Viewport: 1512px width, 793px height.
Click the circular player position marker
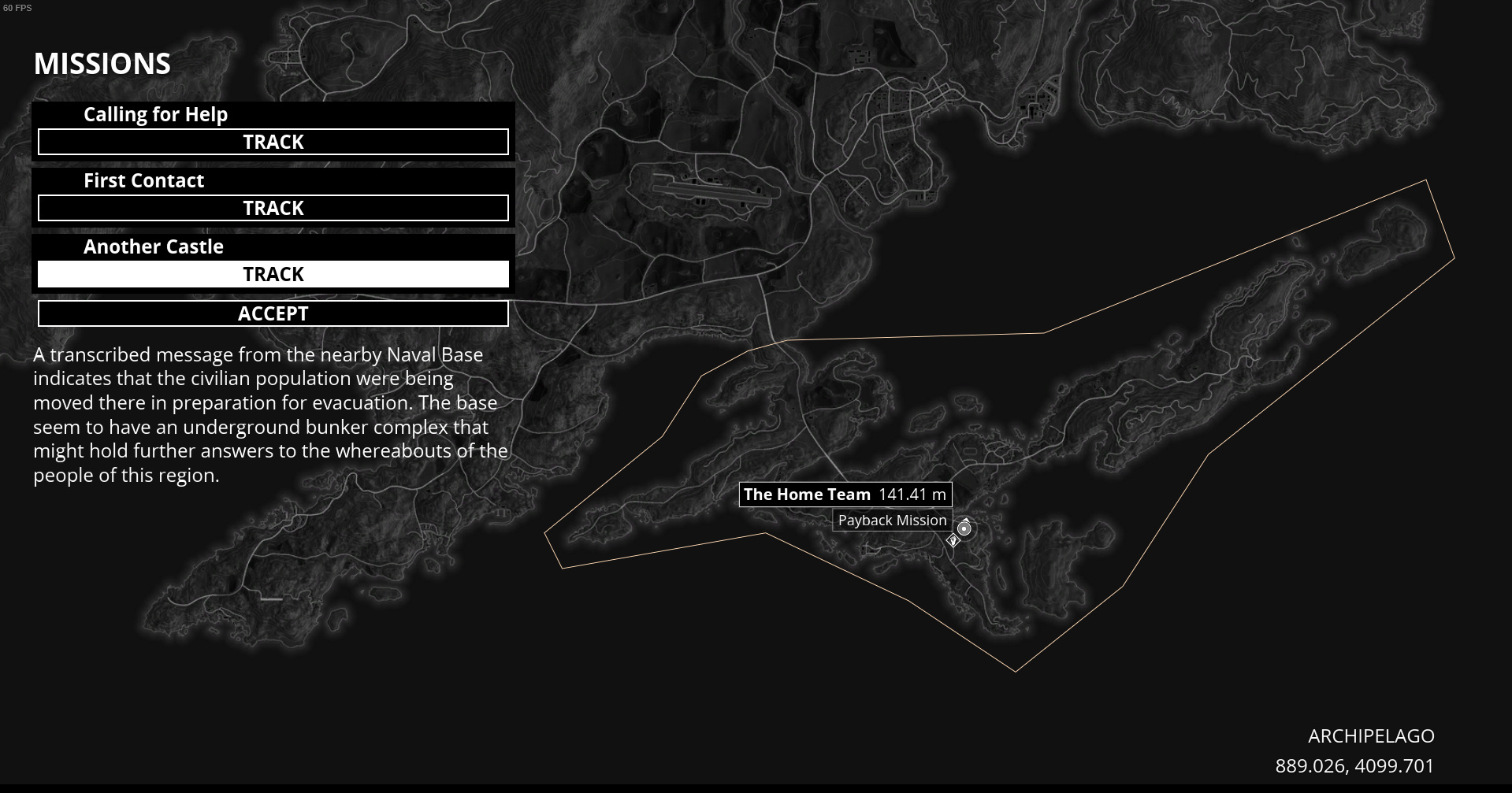pyautogui.click(x=964, y=528)
